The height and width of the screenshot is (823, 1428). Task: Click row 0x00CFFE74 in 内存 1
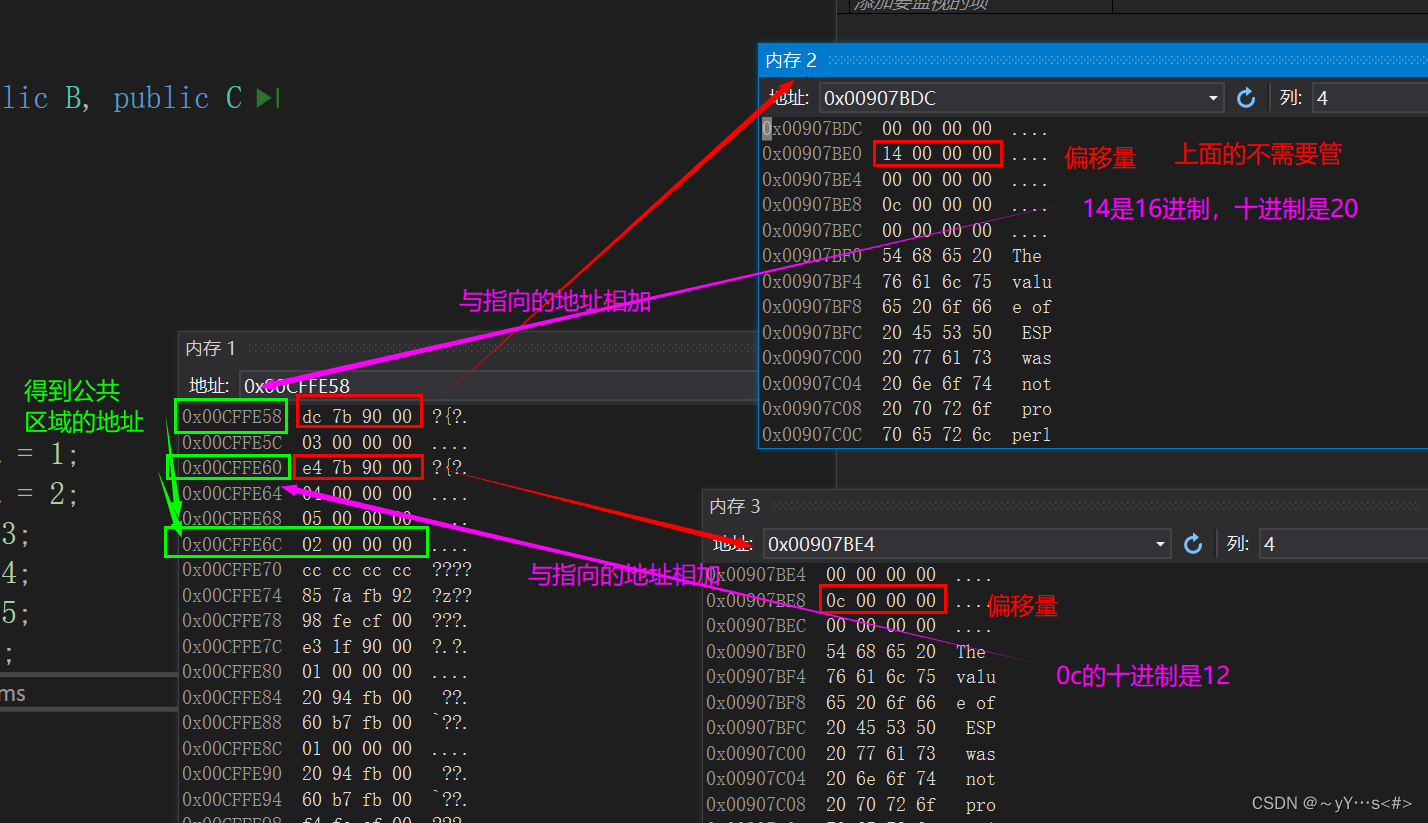point(325,595)
